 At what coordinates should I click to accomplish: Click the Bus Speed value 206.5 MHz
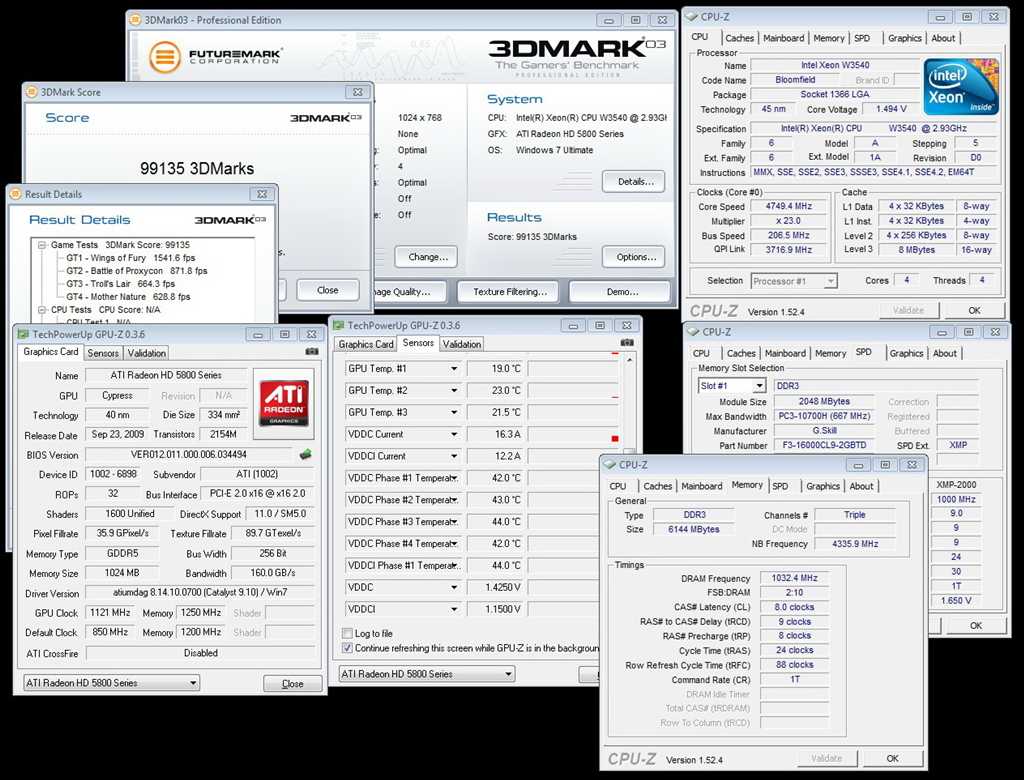coord(789,235)
